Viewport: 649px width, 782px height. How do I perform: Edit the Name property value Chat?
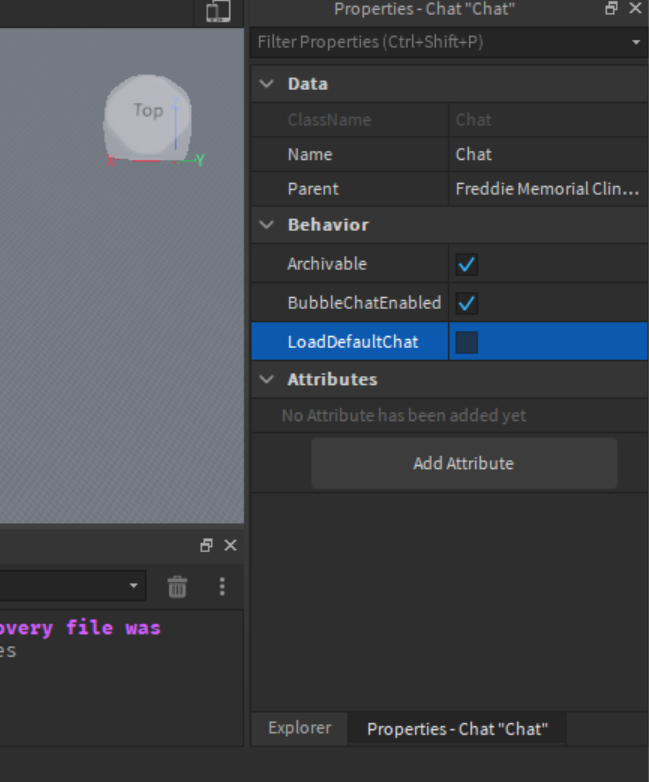pos(548,155)
